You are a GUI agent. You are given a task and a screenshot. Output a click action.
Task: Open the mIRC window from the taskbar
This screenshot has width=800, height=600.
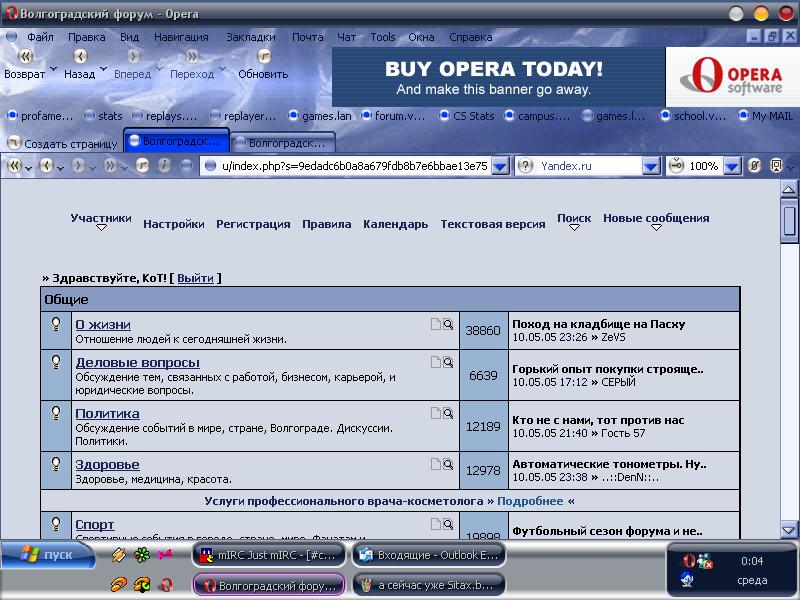point(271,554)
